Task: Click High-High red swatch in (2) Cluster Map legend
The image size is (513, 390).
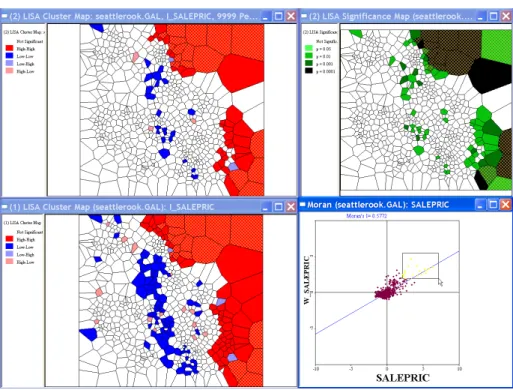Action: click(x=9, y=49)
